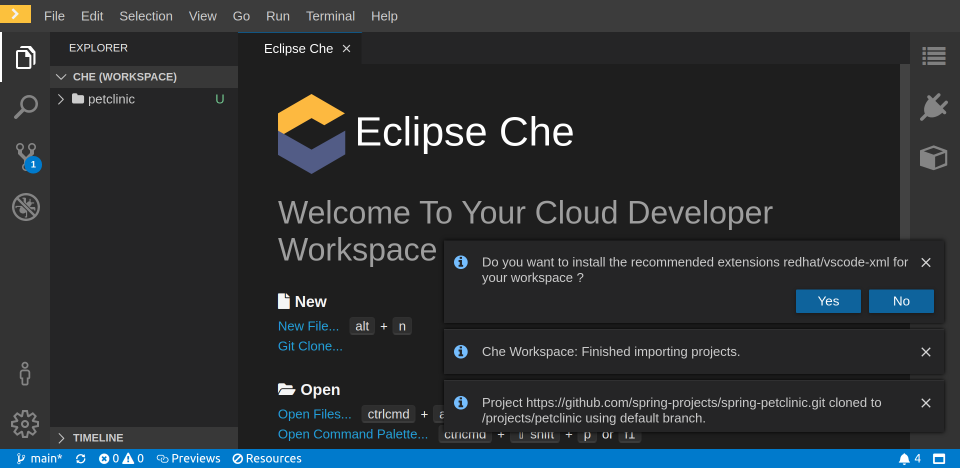The height and width of the screenshot is (468, 960).
Task: Collapse the CHE (WORKSPACE) section
Action: click(x=144, y=77)
